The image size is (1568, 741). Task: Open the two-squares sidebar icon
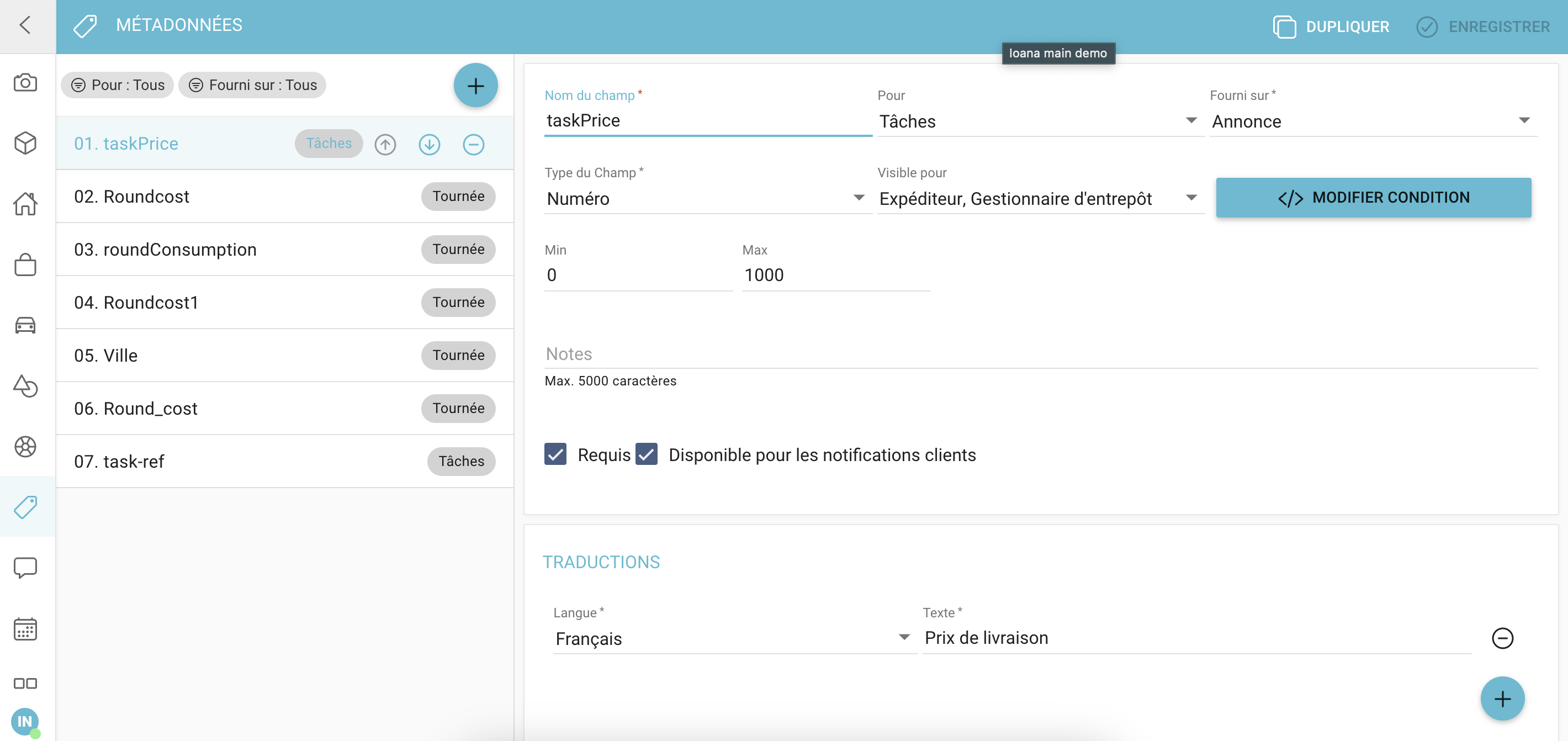pyautogui.click(x=25, y=683)
